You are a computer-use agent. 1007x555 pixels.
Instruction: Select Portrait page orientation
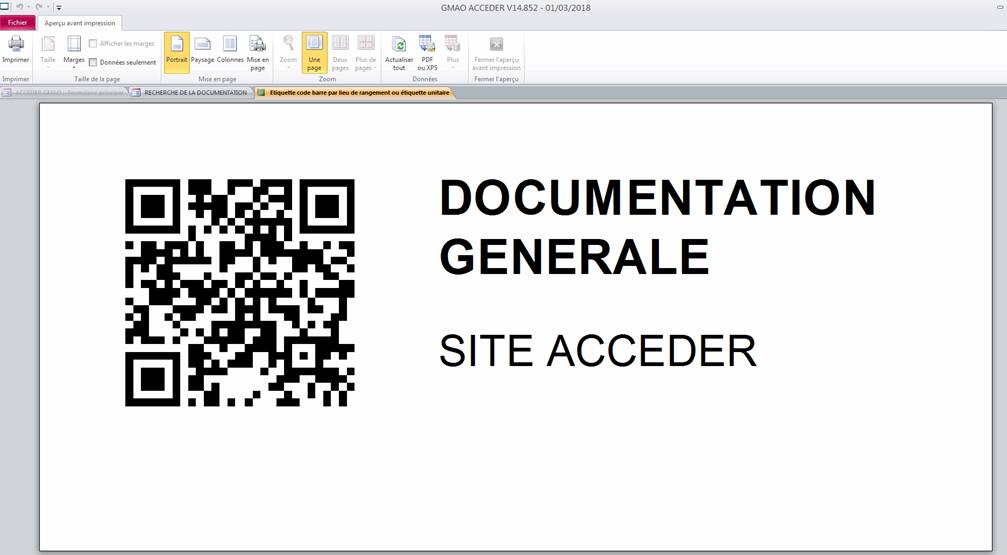tap(177, 51)
